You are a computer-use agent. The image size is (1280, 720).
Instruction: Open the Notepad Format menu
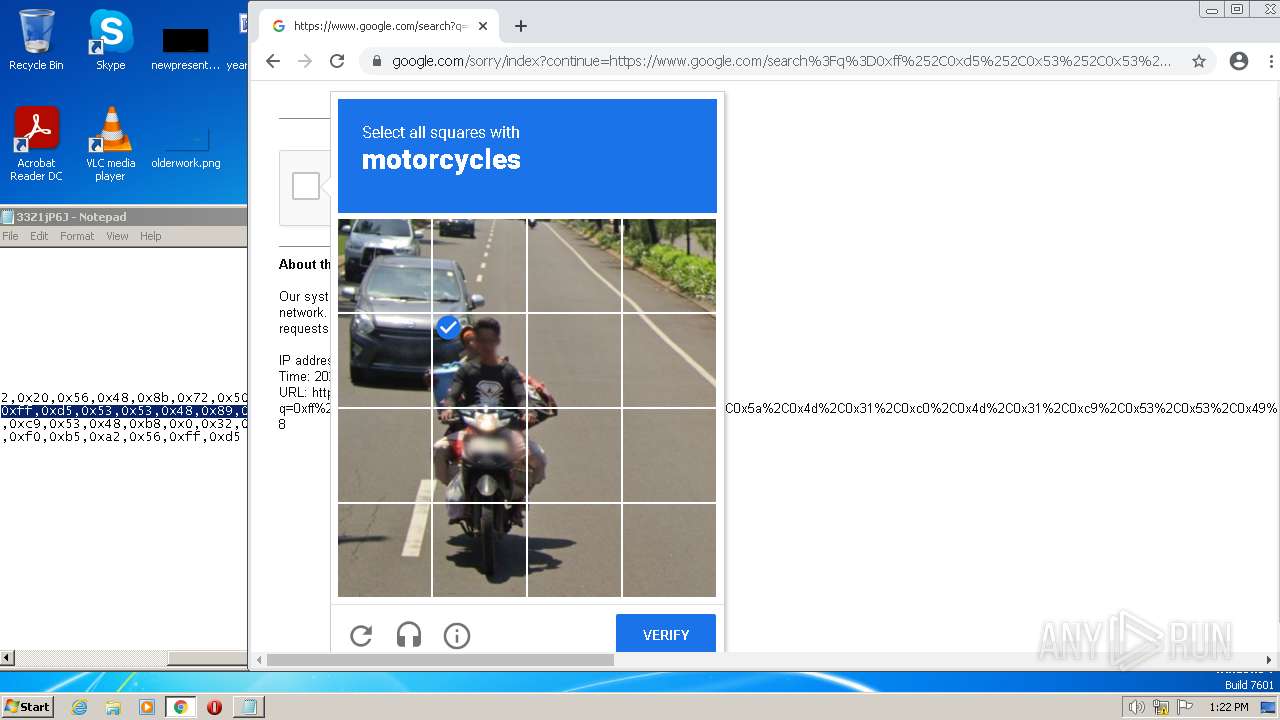pyautogui.click(x=77, y=236)
